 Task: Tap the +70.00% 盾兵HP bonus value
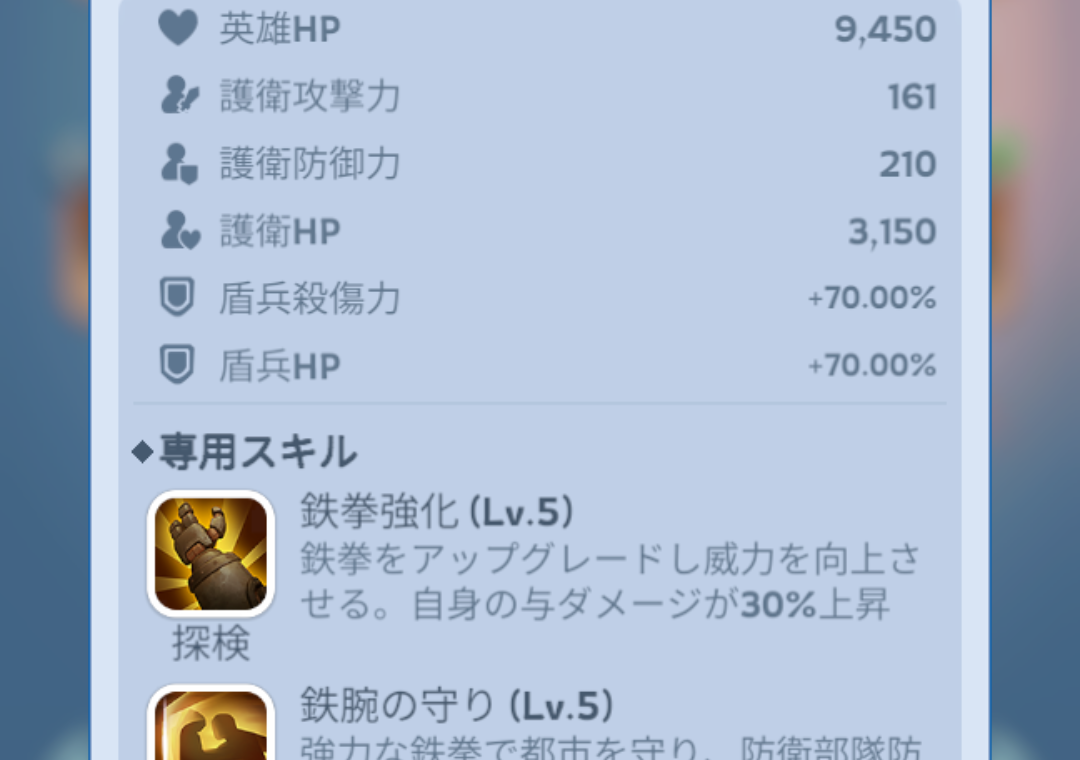coord(872,364)
